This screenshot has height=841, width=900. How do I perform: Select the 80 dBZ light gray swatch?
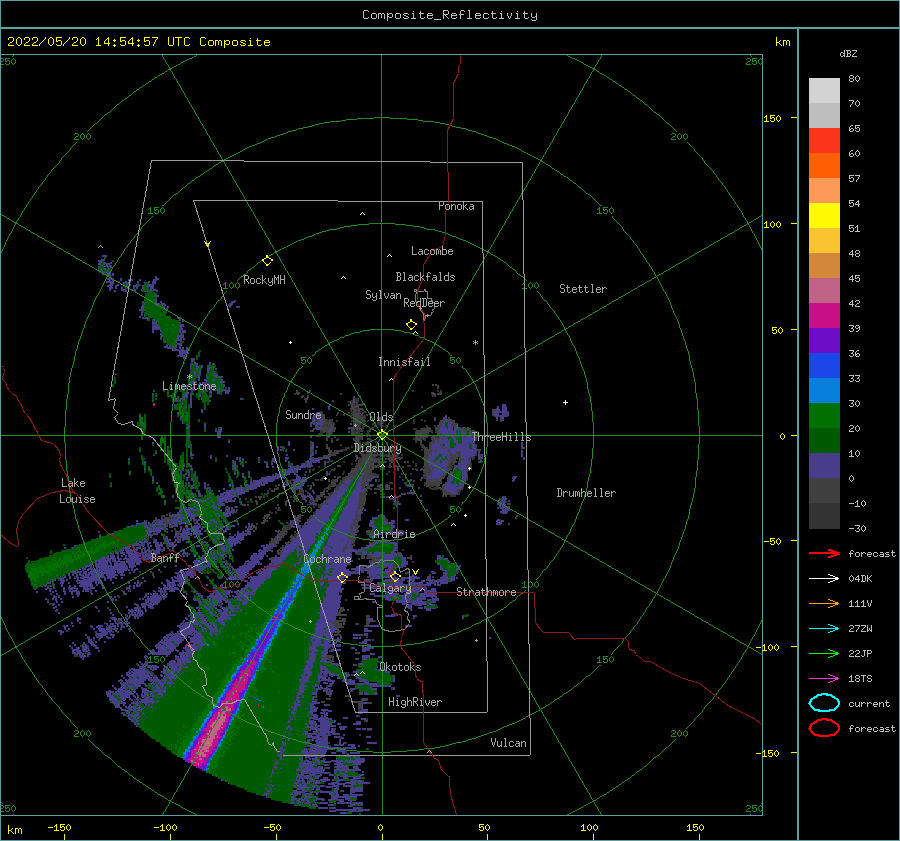824,90
